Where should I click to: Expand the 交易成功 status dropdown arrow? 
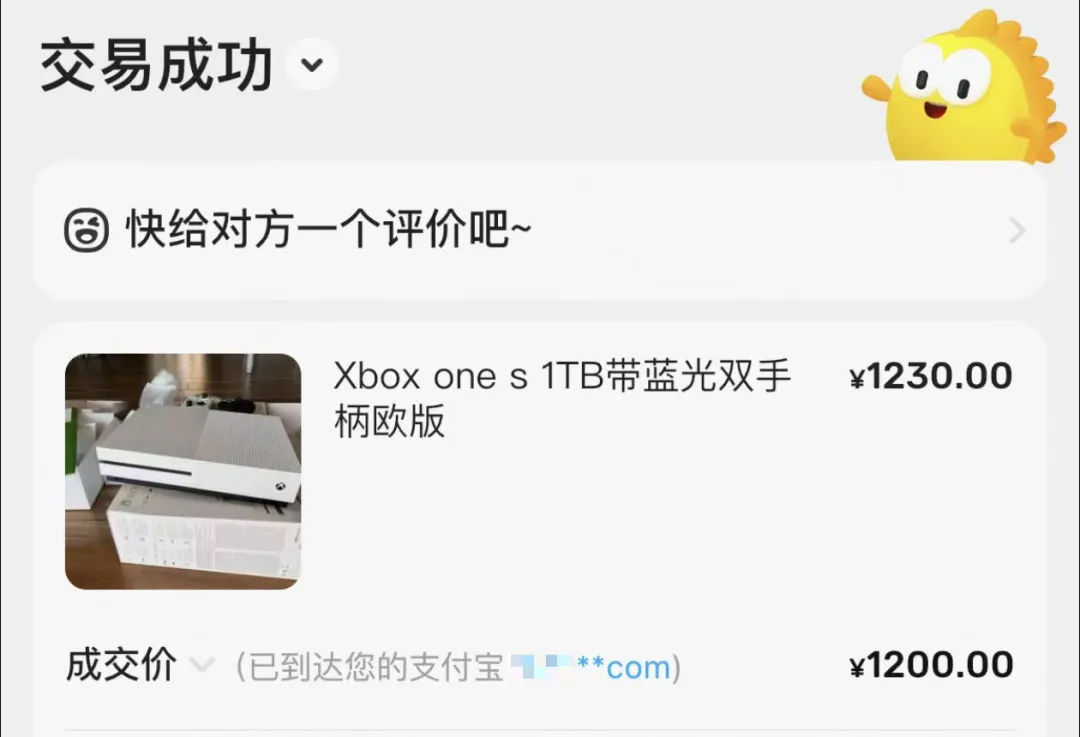tap(312, 65)
